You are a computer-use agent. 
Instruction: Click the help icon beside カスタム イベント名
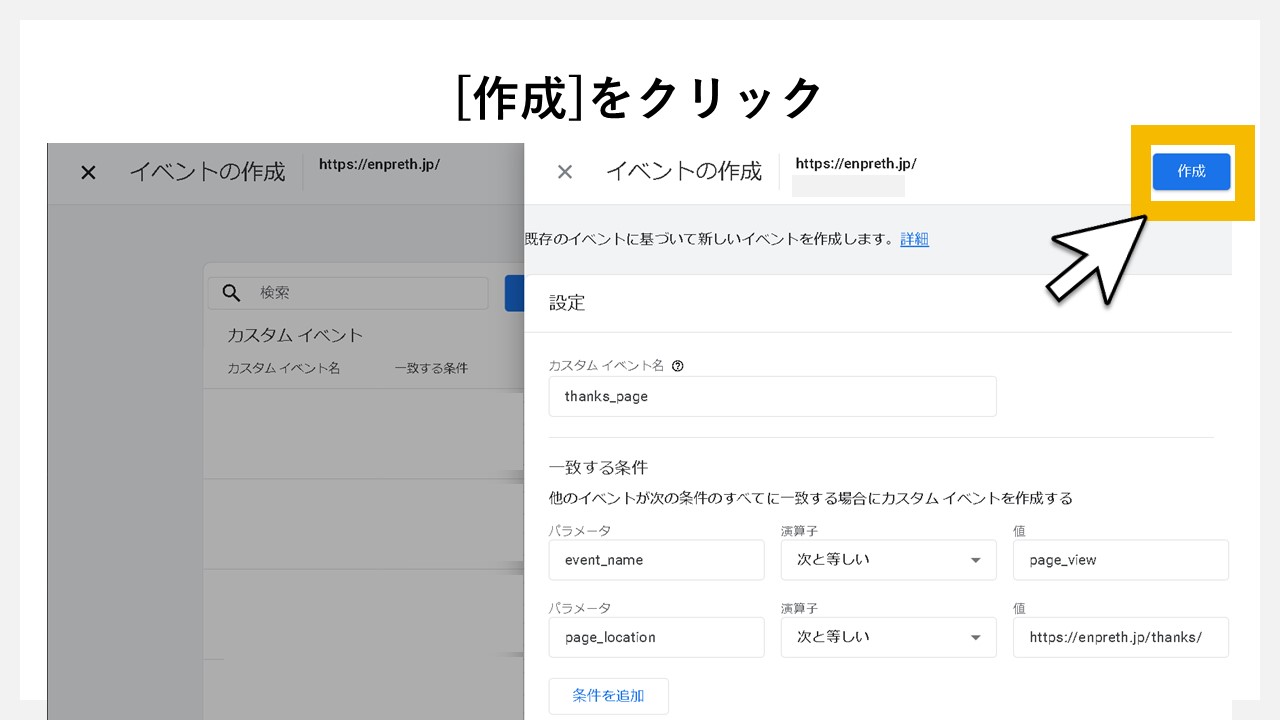[x=678, y=365]
